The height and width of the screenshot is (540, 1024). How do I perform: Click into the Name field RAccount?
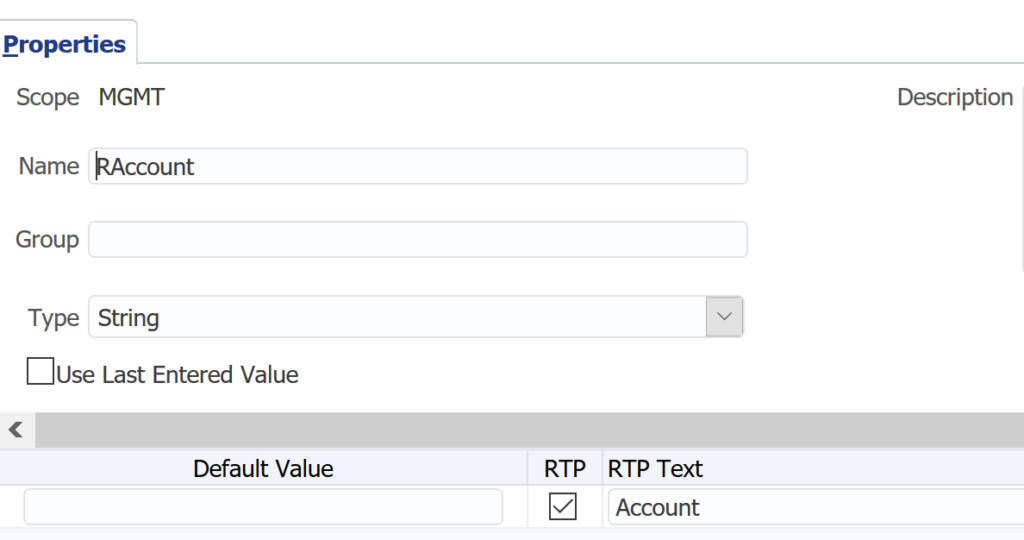[418, 166]
